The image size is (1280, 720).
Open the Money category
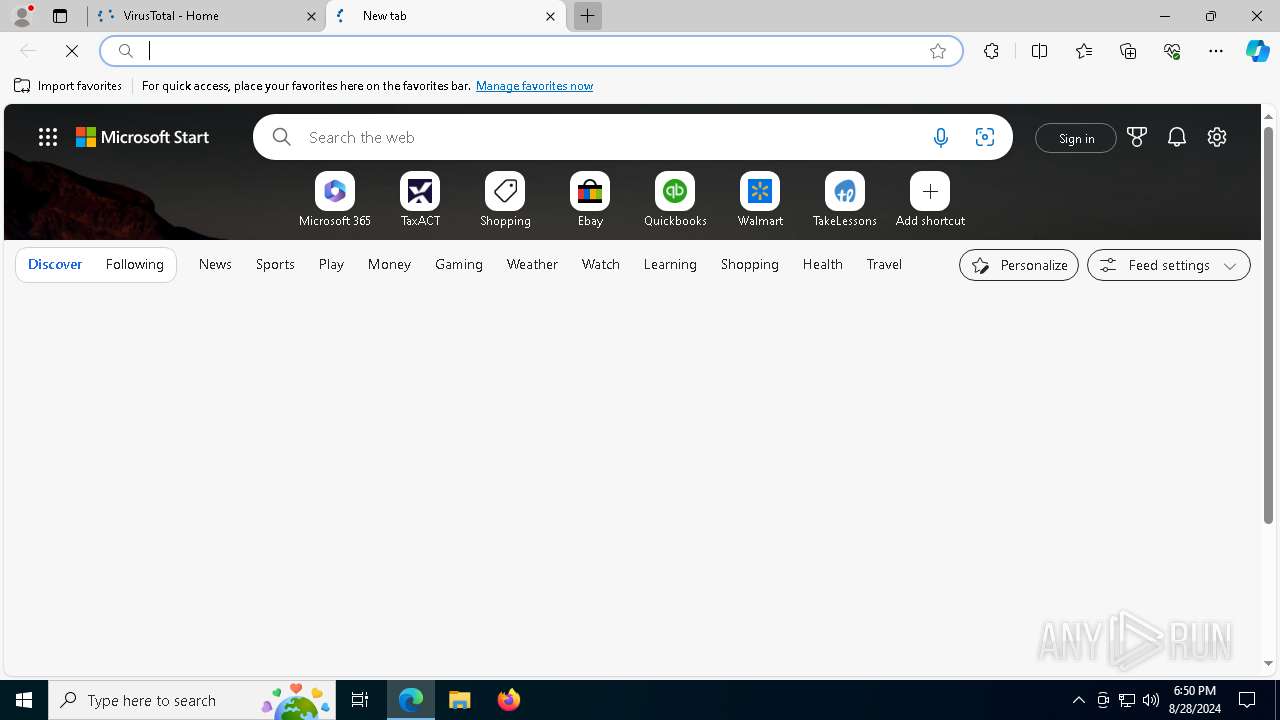point(389,264)
